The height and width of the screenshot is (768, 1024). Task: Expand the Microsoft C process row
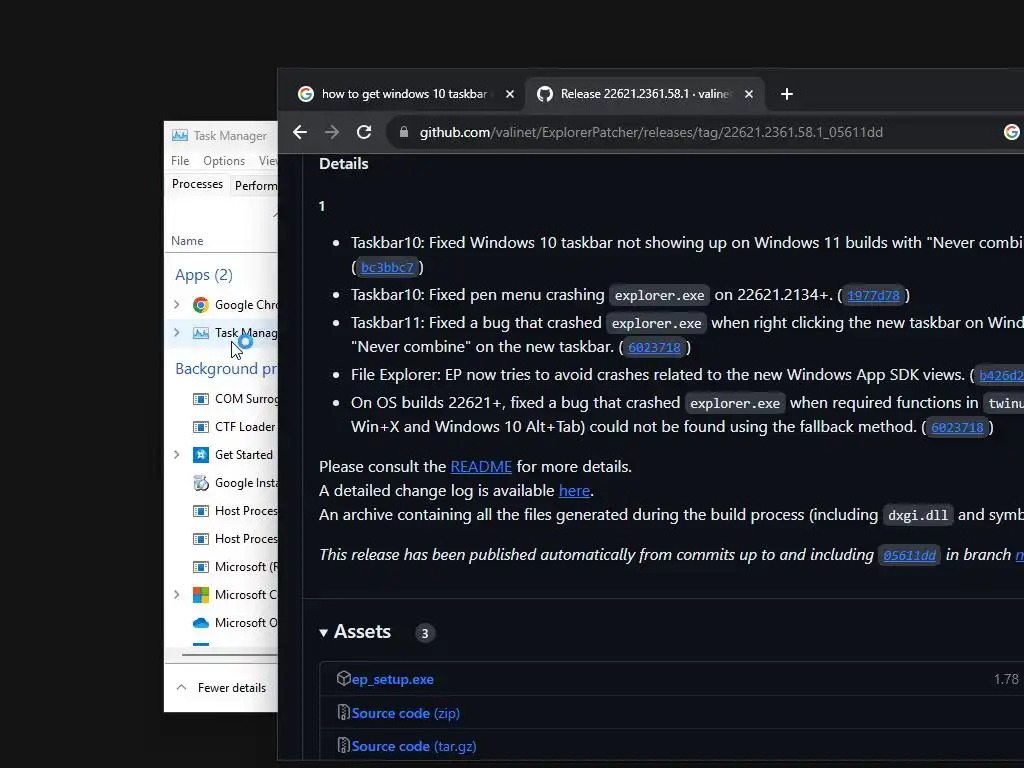point(176,595)
